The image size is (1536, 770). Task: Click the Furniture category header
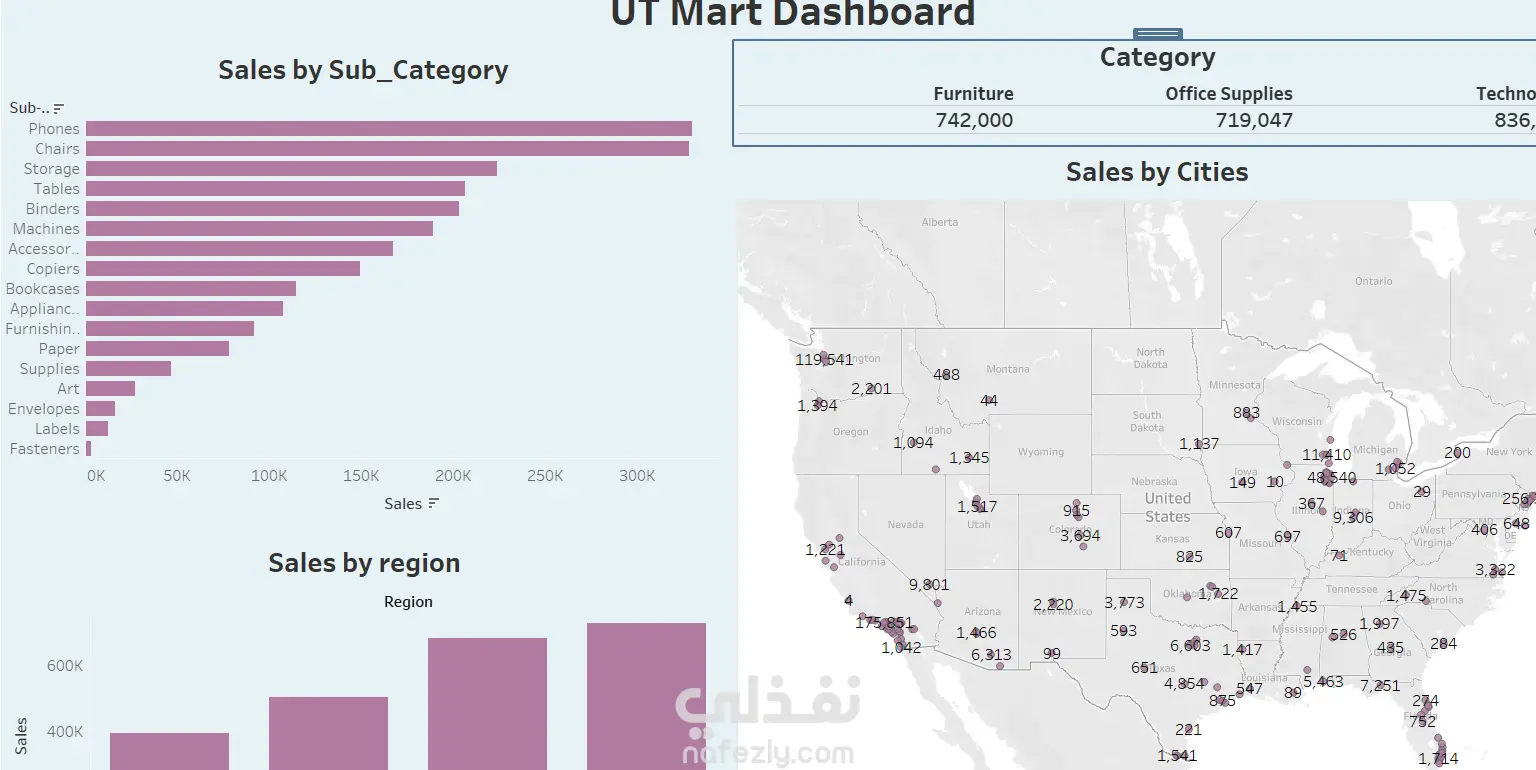point(973,93)
